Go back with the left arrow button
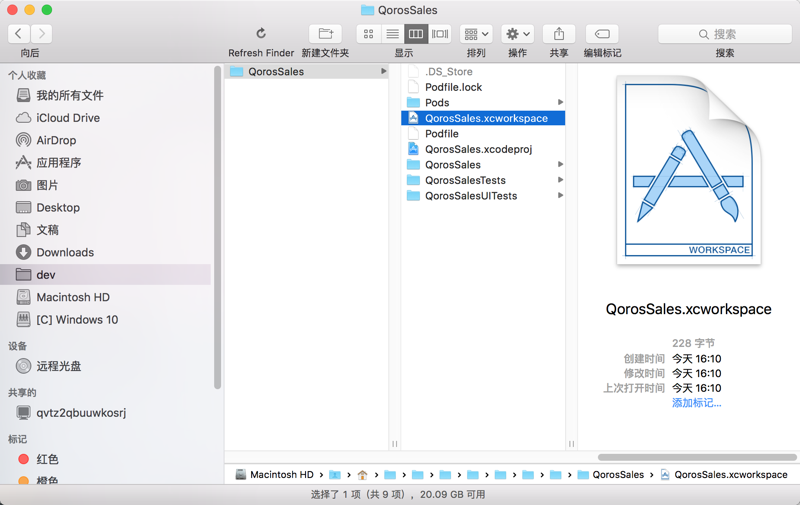The image size is (800, 505). point(19,34)
